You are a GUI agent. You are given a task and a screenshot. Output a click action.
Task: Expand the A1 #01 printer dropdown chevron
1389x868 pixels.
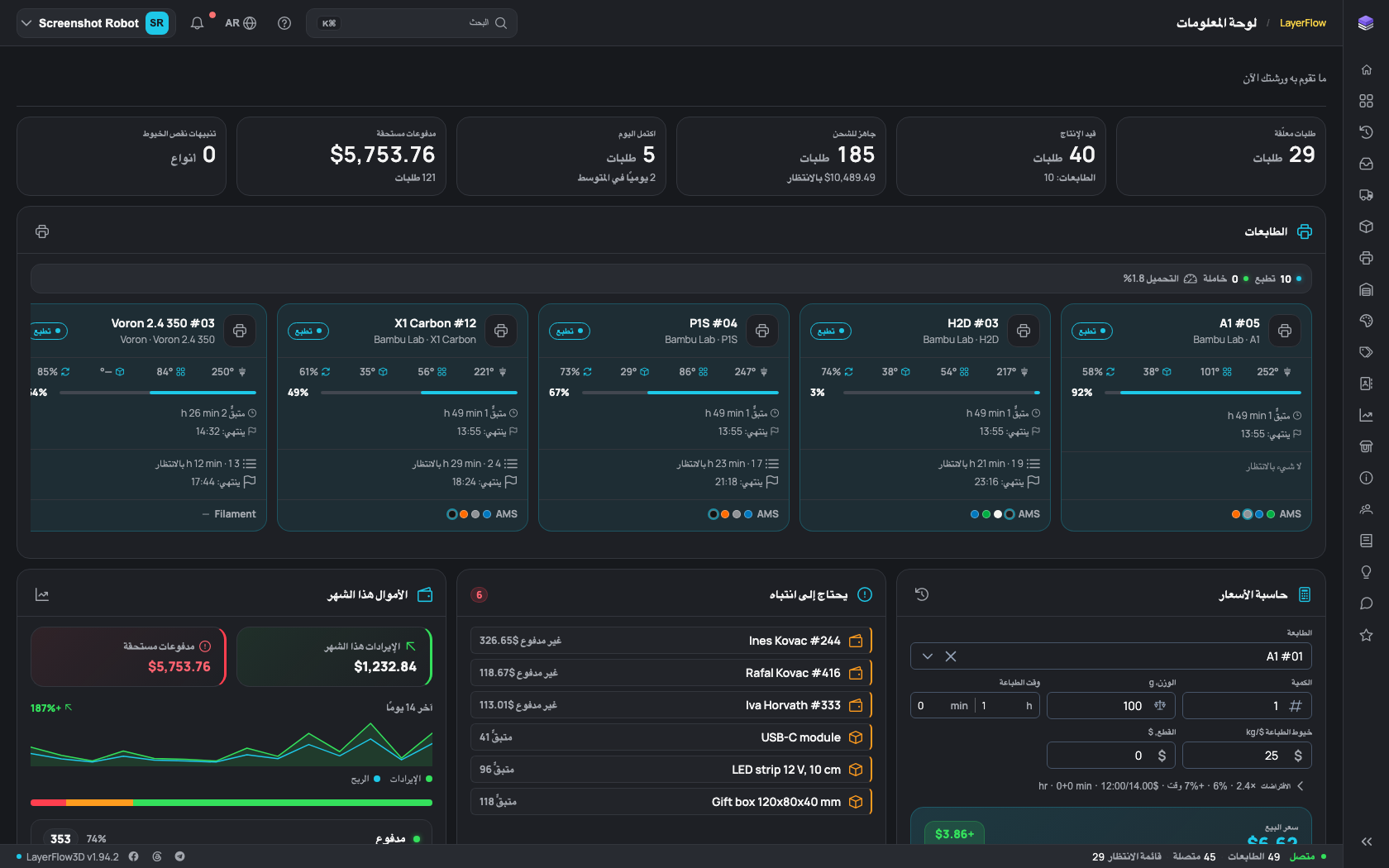(x=928, y=656)
